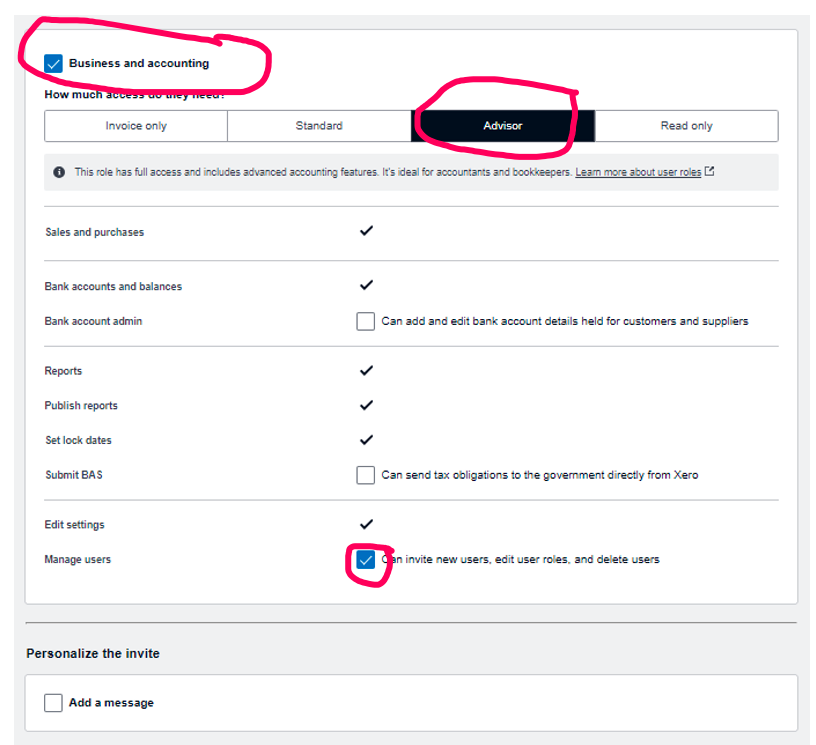Choose the Advisor role option
The height and width of the screenshot is (745, 816).
pyautogui.click(x=502, y=126)
